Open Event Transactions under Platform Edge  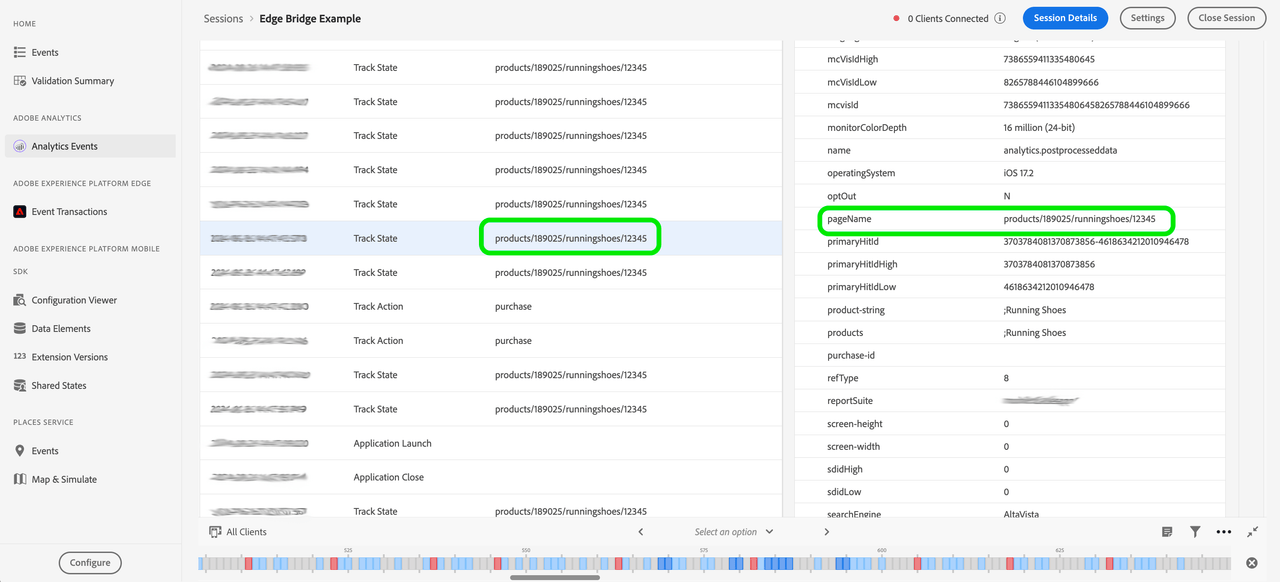tap(69, 212)
